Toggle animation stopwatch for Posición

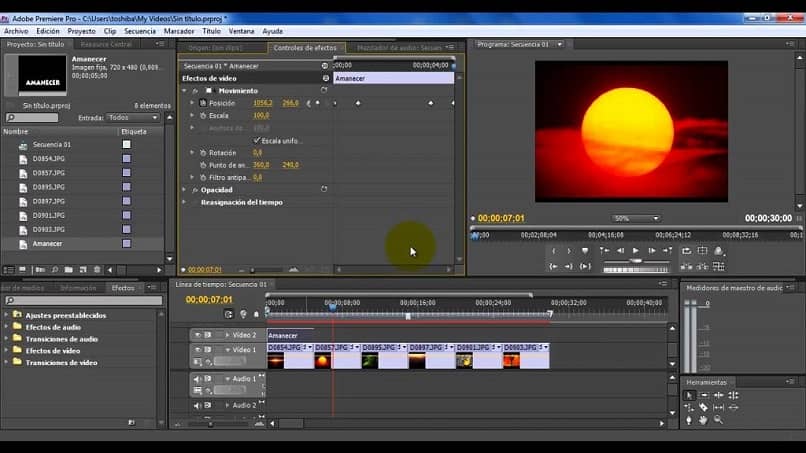pyautogui.click(x=202, y=103)
